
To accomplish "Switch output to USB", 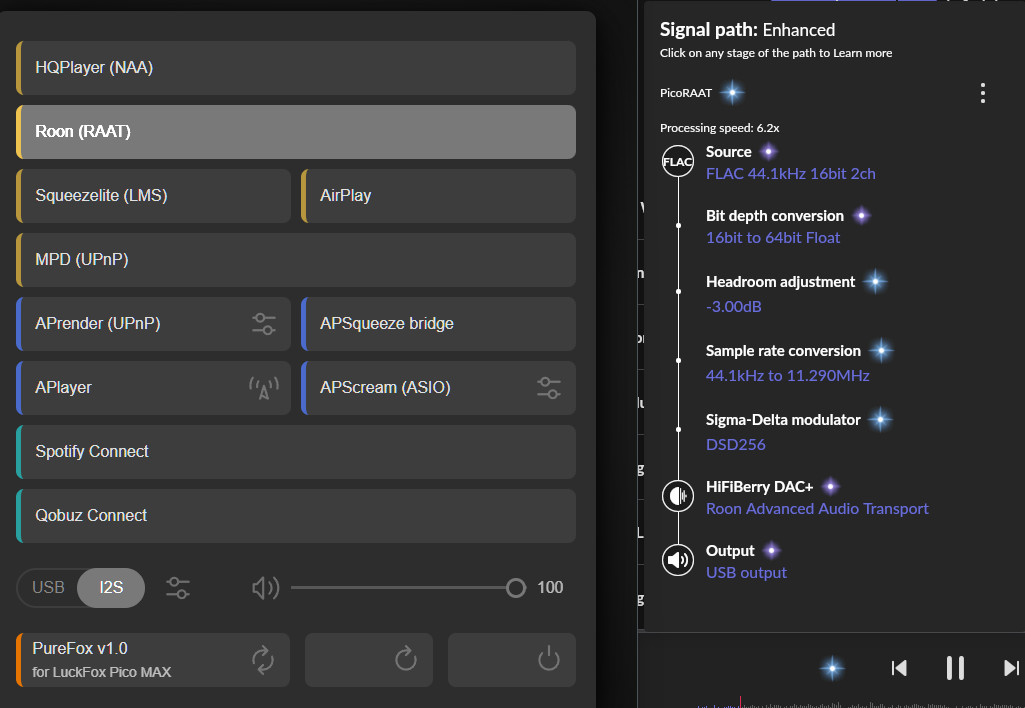I will [x=48, y=588].
